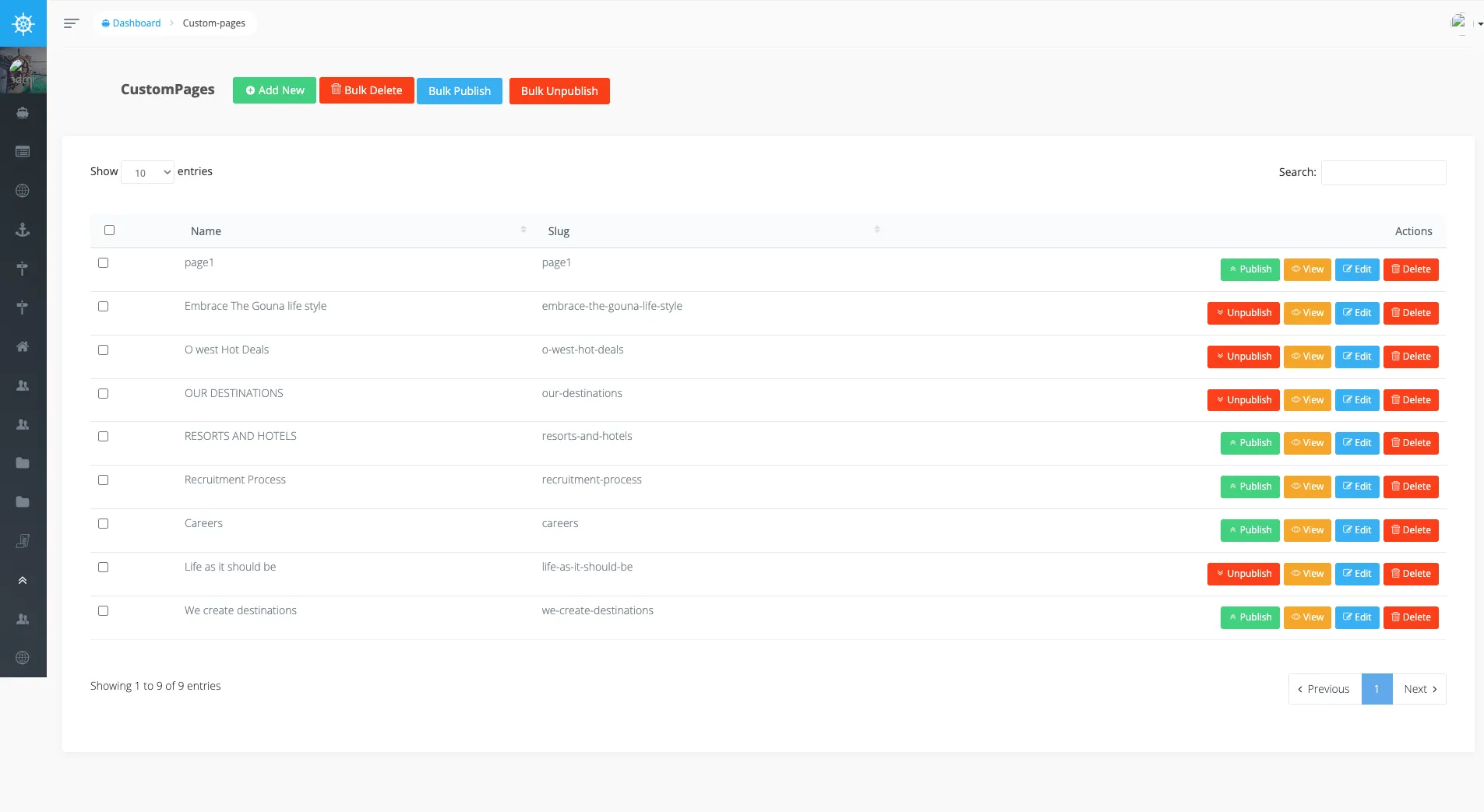Sort table by Name column arrows
Viewport: 1484px width, 812px height.
click(x=523, y=230)
